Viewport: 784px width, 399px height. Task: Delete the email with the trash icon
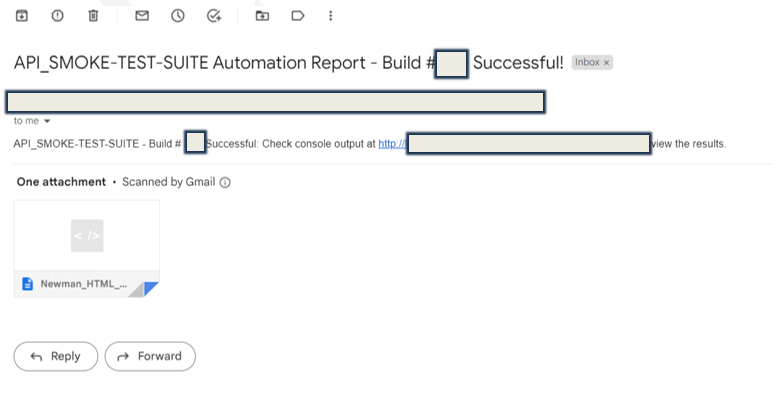pyautogui.click(x=94, y=16)
